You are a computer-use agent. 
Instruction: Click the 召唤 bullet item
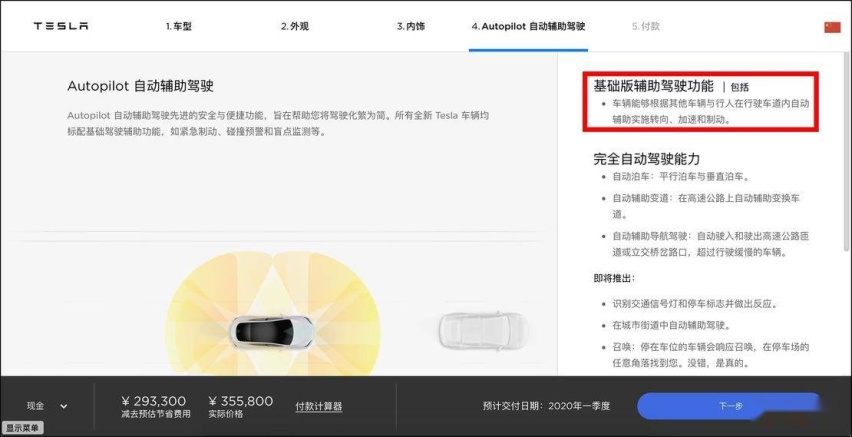click(x=711, y=355)
